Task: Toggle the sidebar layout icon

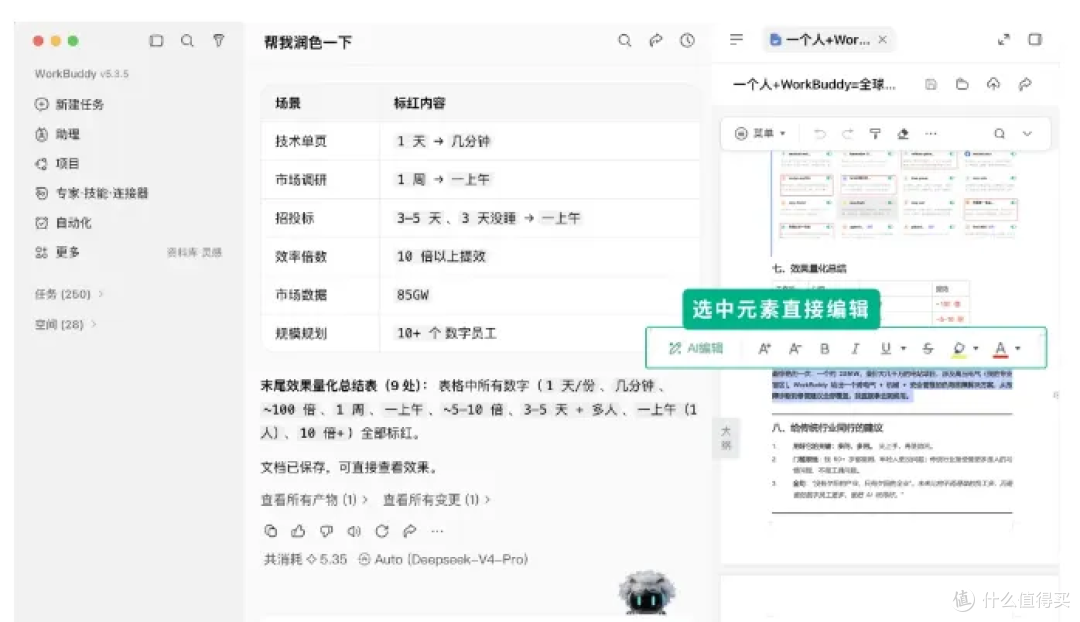Action: 156,41
